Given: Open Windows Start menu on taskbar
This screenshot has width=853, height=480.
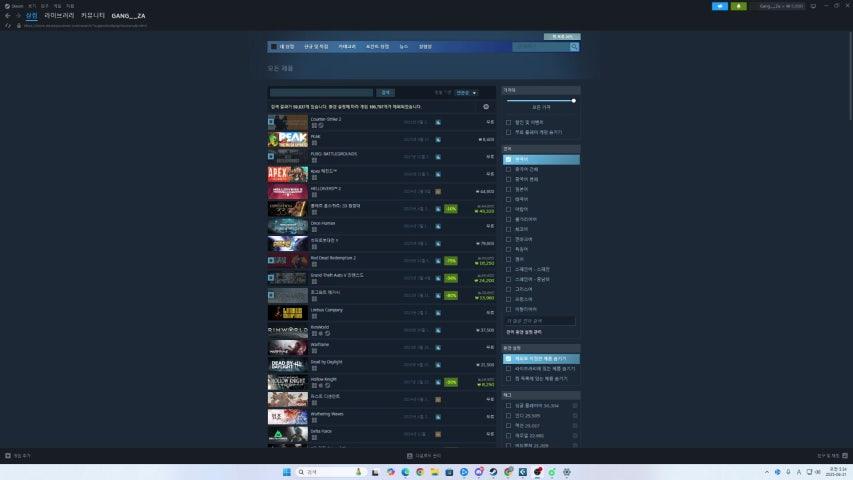Looking at the screenshot, I should (x=287, y=472).
